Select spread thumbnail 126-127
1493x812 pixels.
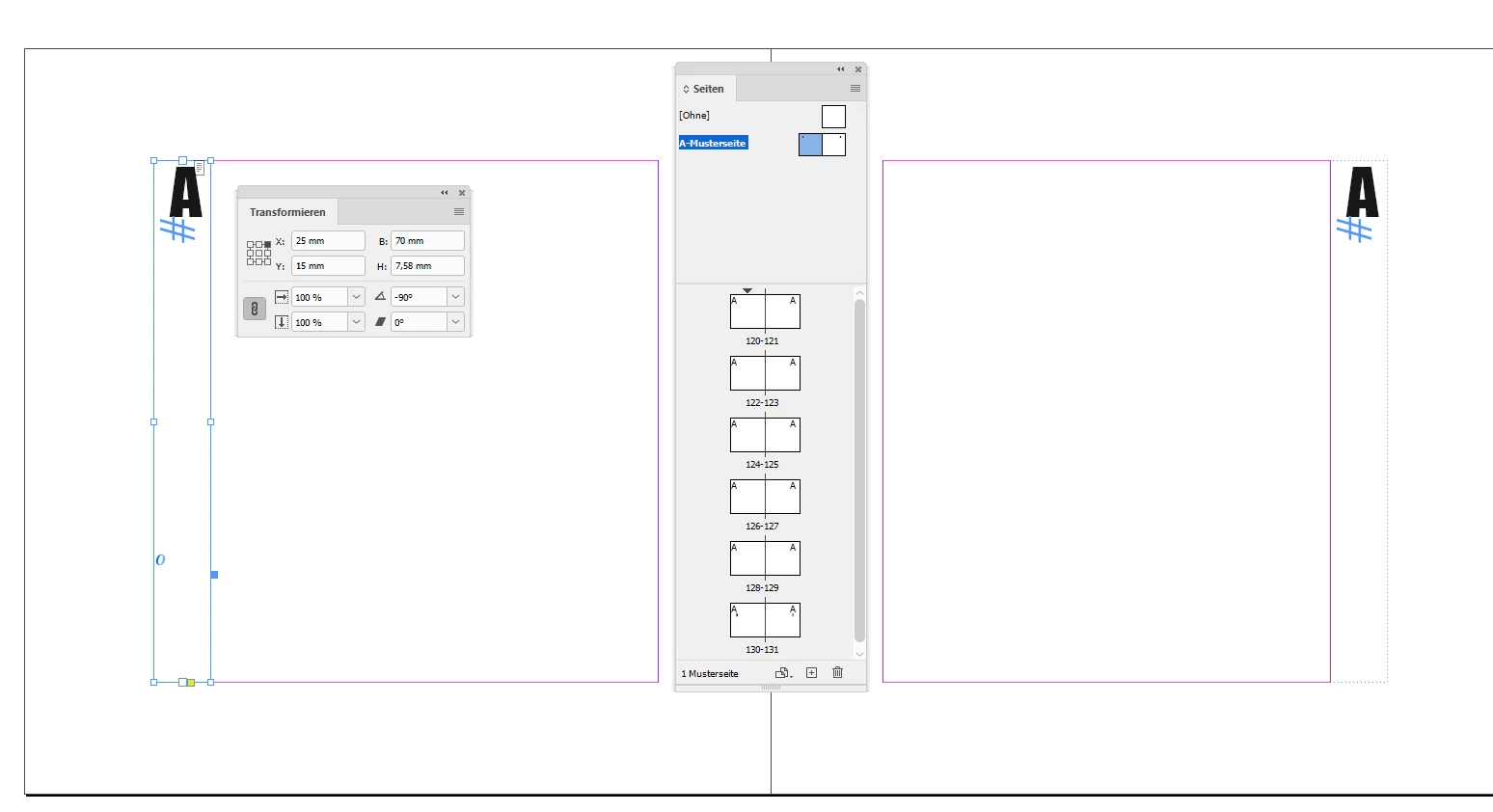765,497
